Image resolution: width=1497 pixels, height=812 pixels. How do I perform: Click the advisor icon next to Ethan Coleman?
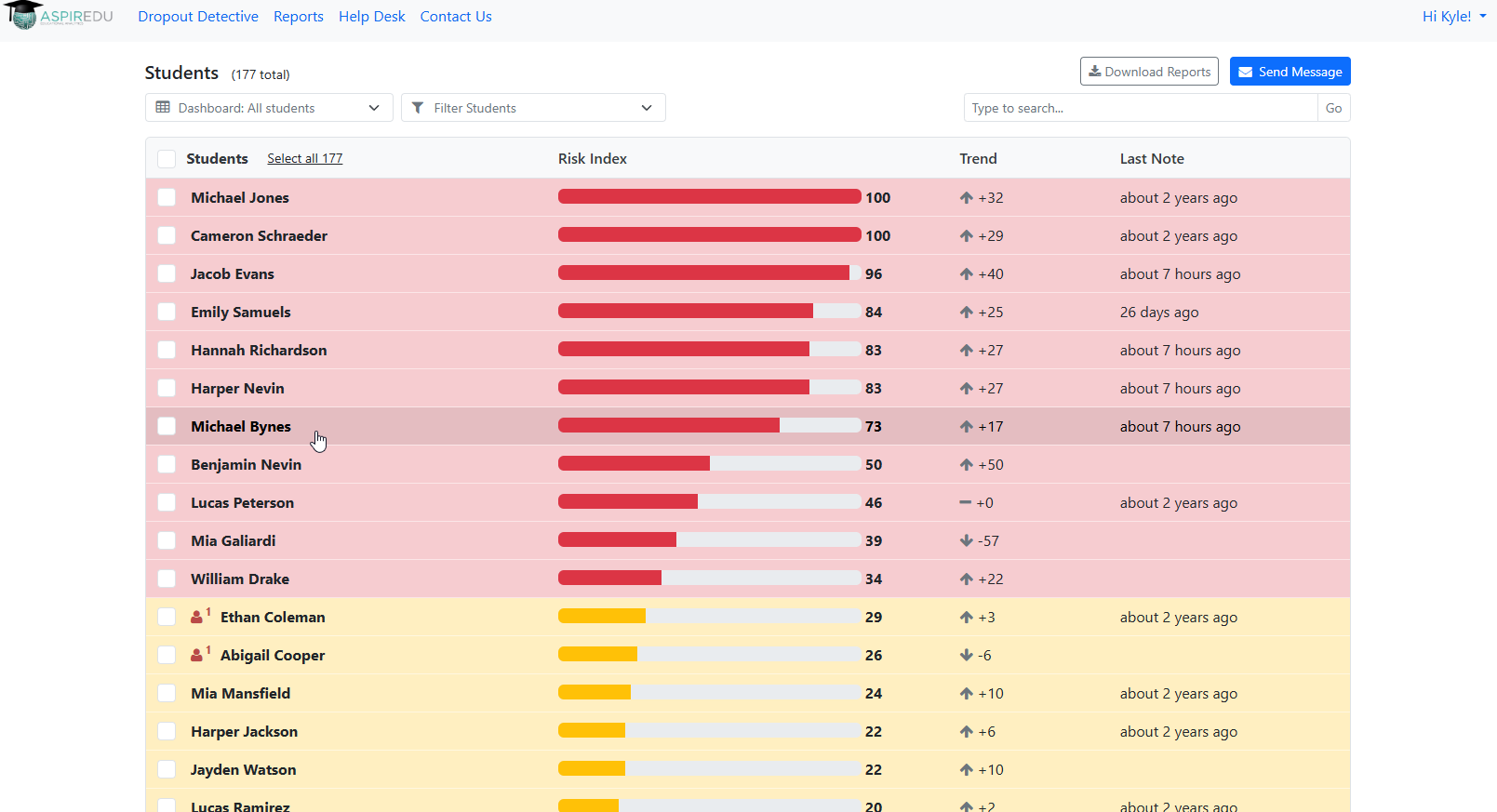(197, 617)
